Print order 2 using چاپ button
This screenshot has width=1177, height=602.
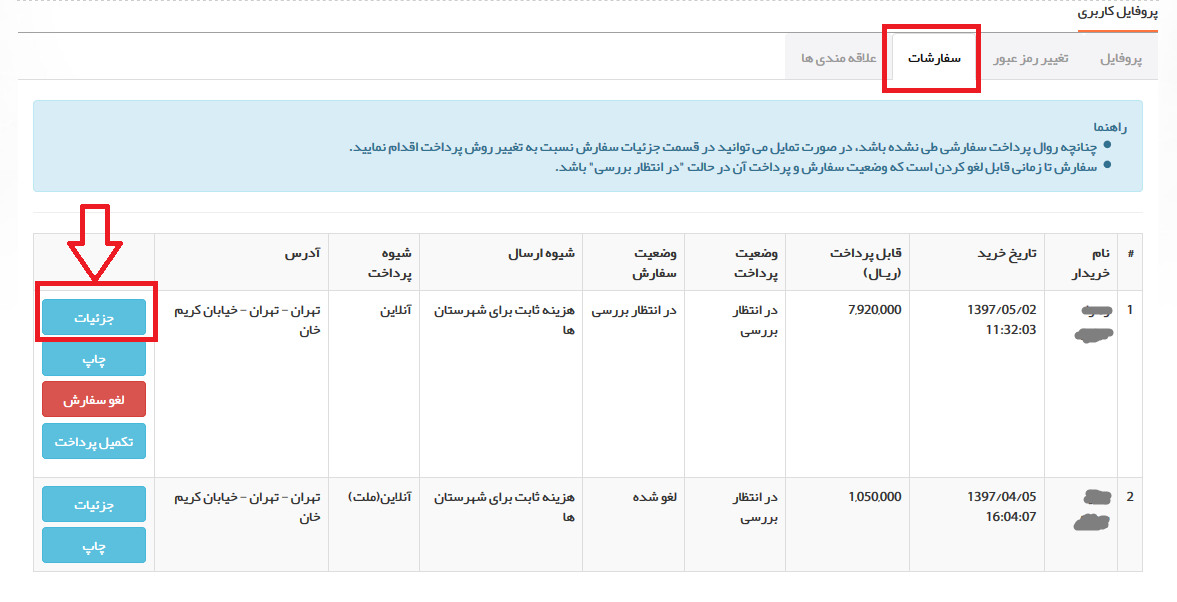click(94, 546)
